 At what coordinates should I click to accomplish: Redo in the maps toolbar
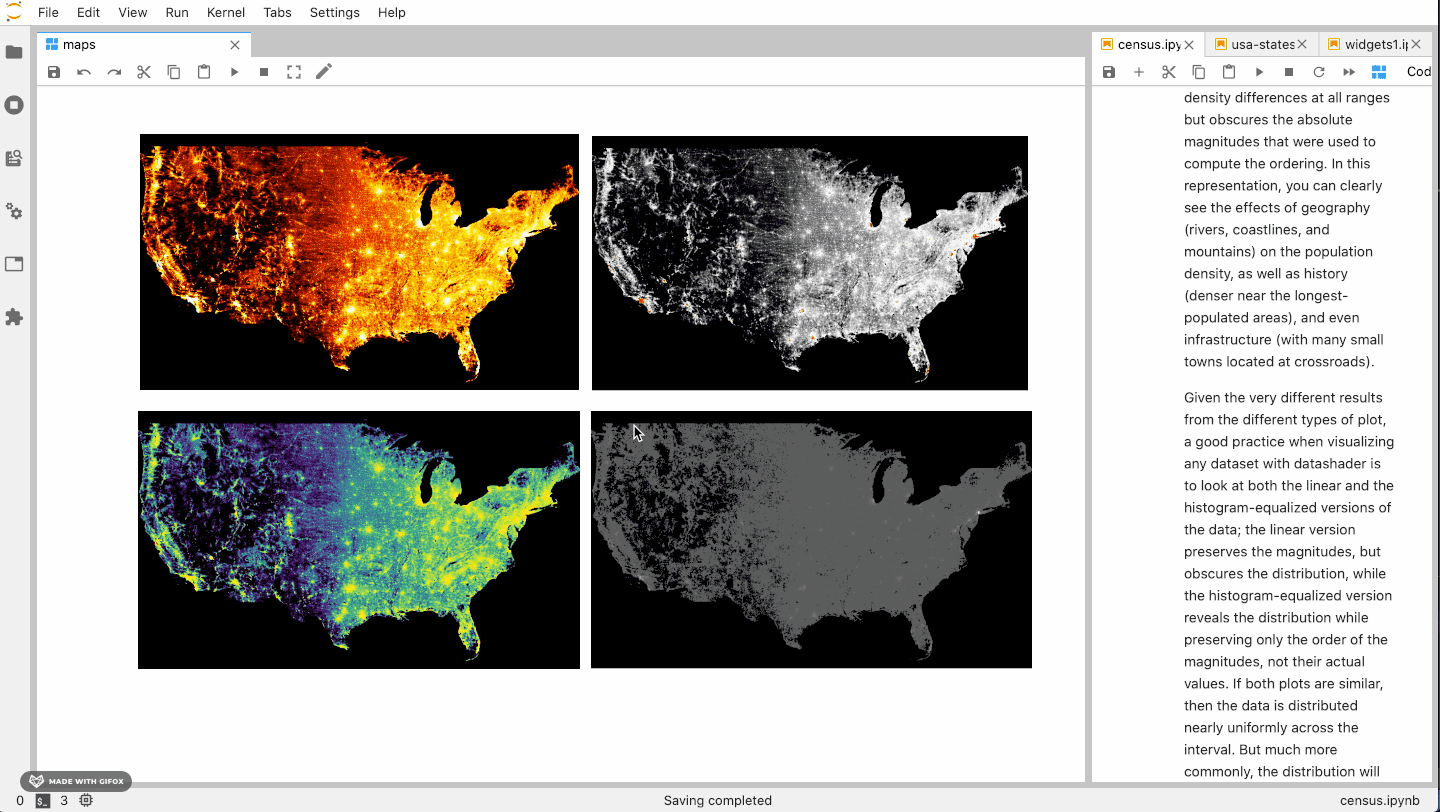point(114,72)
